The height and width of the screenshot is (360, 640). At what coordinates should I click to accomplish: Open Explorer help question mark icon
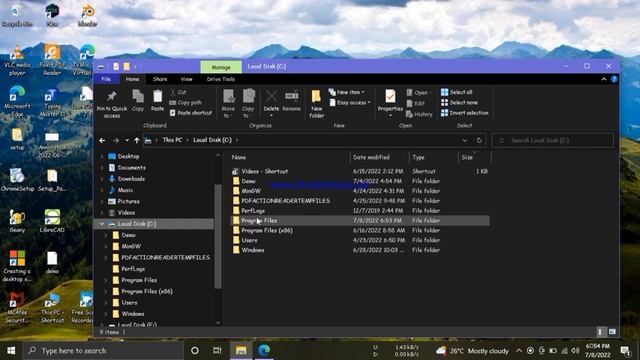click(x=614, y=79)
